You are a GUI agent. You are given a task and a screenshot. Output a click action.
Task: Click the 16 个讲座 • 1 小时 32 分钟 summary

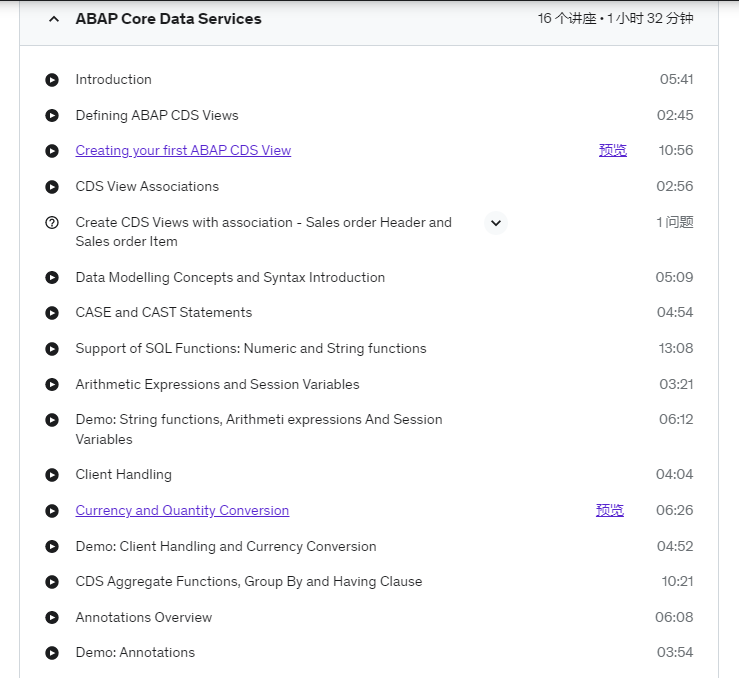616,18
